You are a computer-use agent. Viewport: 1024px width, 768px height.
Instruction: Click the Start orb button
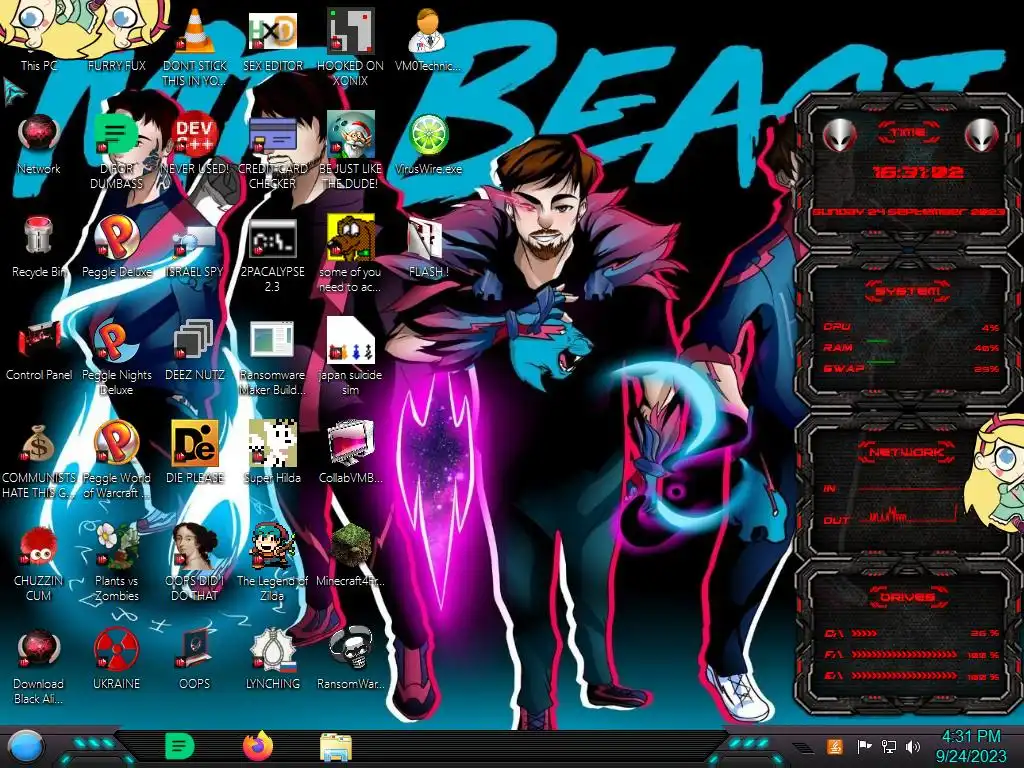27,747
